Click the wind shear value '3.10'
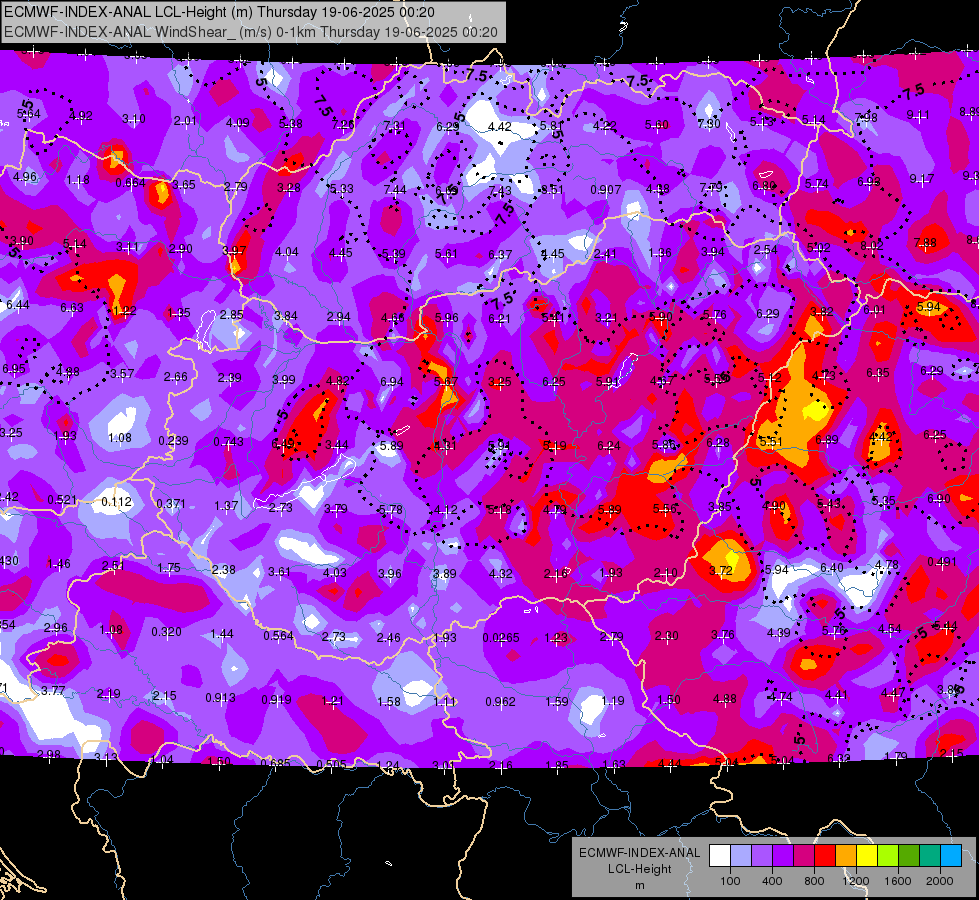 (x=134, y=118)
